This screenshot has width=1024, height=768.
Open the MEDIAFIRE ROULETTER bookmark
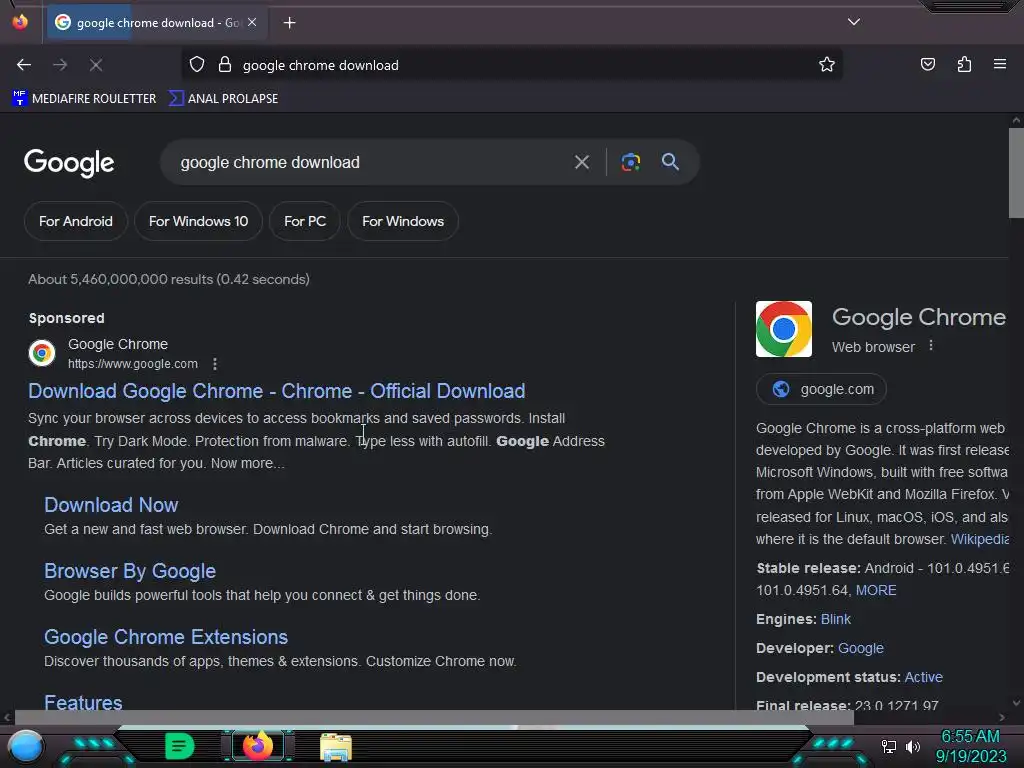click(x=84, y=99)
